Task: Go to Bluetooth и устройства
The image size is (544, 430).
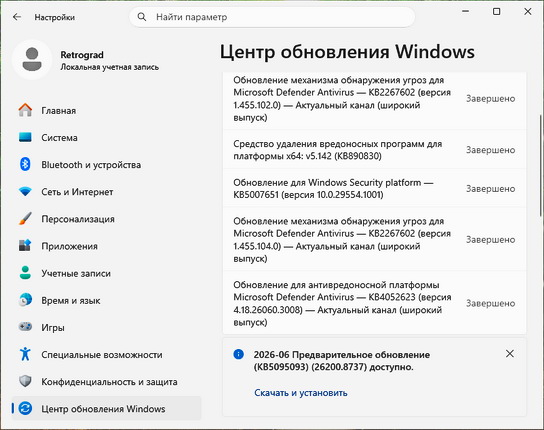Action: coord(107,165)
